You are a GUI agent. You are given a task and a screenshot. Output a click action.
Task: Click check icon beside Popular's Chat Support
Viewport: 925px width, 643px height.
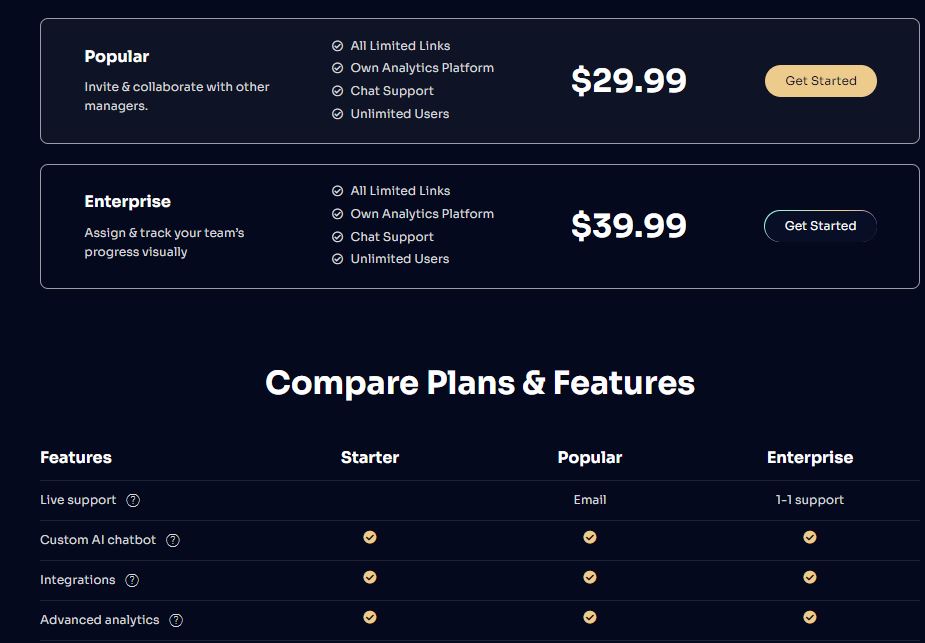(337, 91)
